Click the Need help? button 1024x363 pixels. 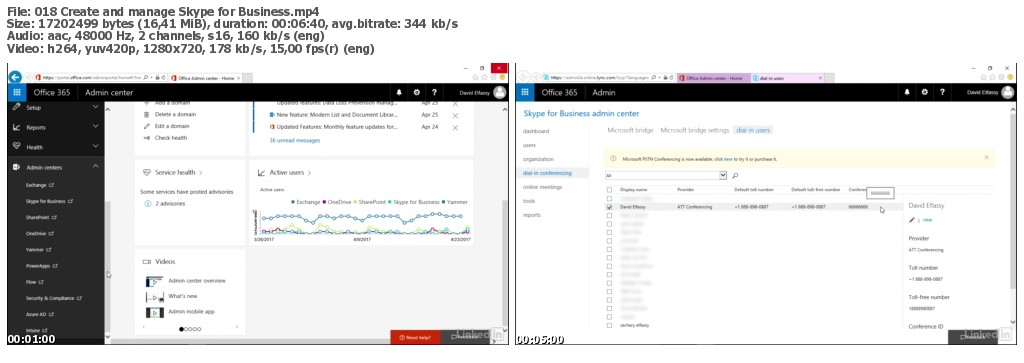[414, 337]
